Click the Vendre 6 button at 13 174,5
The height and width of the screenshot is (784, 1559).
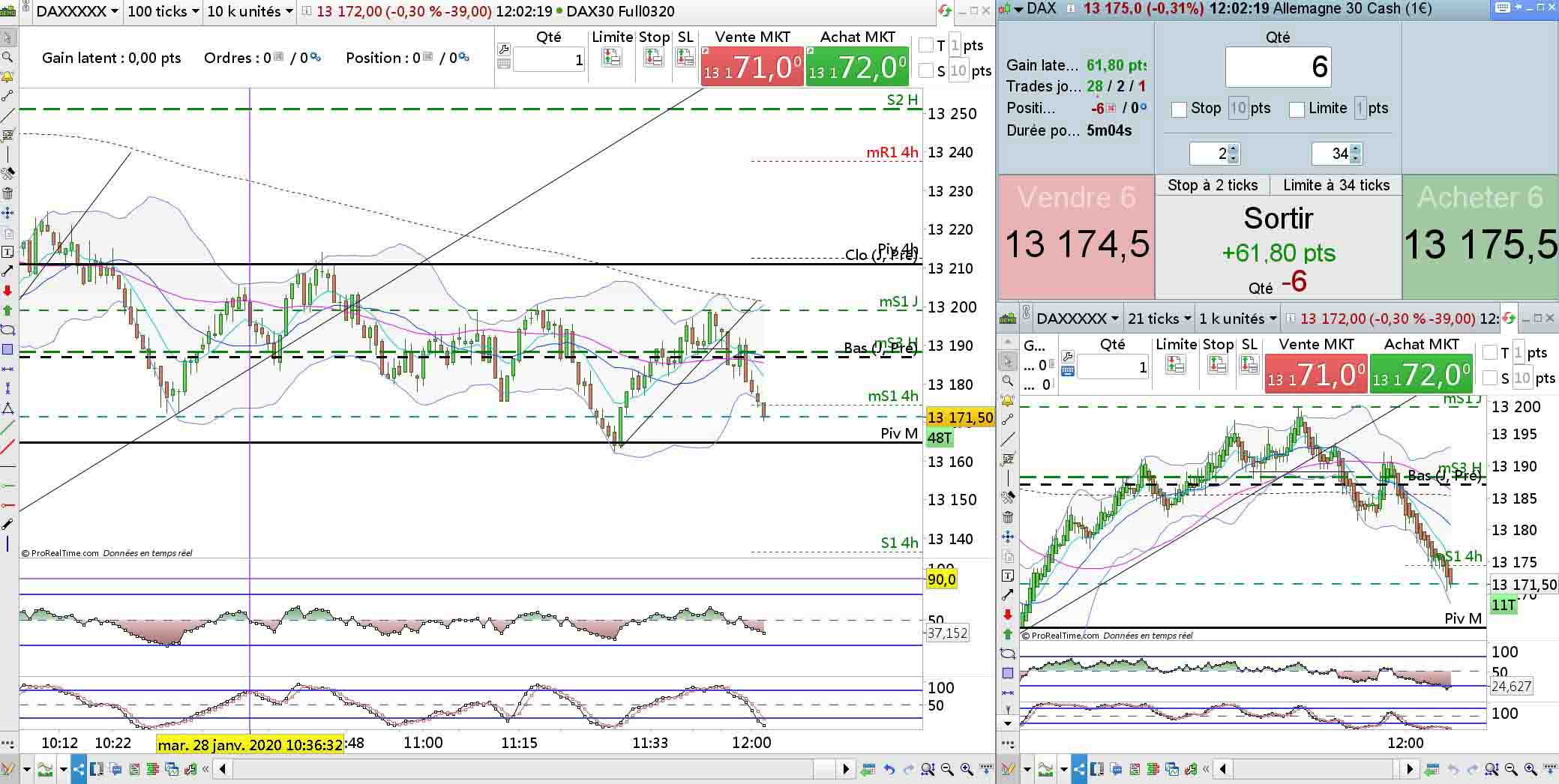click(x=1076, y=237)
